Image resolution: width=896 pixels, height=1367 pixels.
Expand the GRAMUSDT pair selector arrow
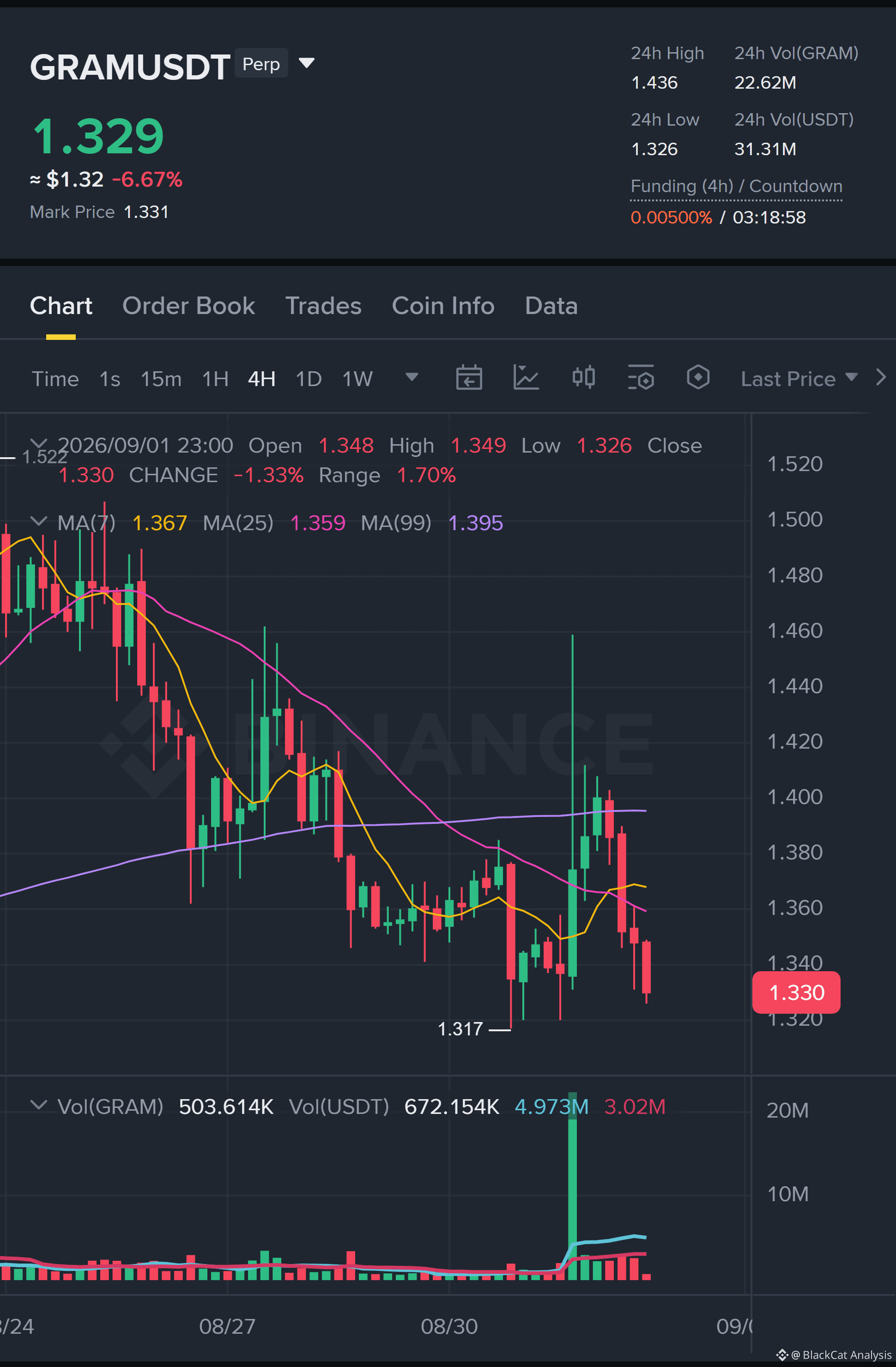point(307,63)
